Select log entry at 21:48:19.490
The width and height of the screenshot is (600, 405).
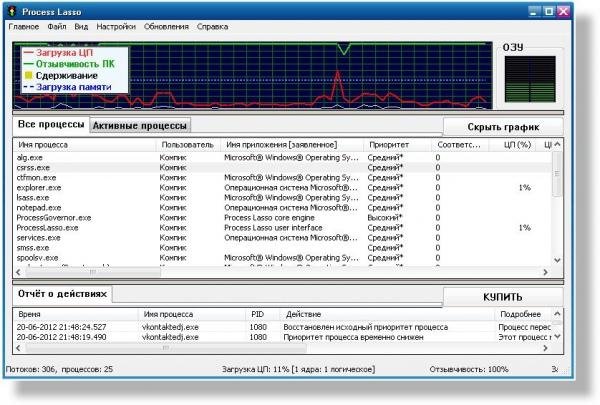[x=282, y=337]
